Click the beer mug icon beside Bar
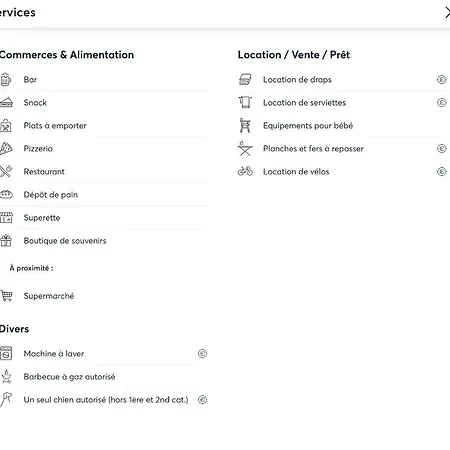This screenshot has width=450, height=450. pyautogui.click(x=5, y=80)
